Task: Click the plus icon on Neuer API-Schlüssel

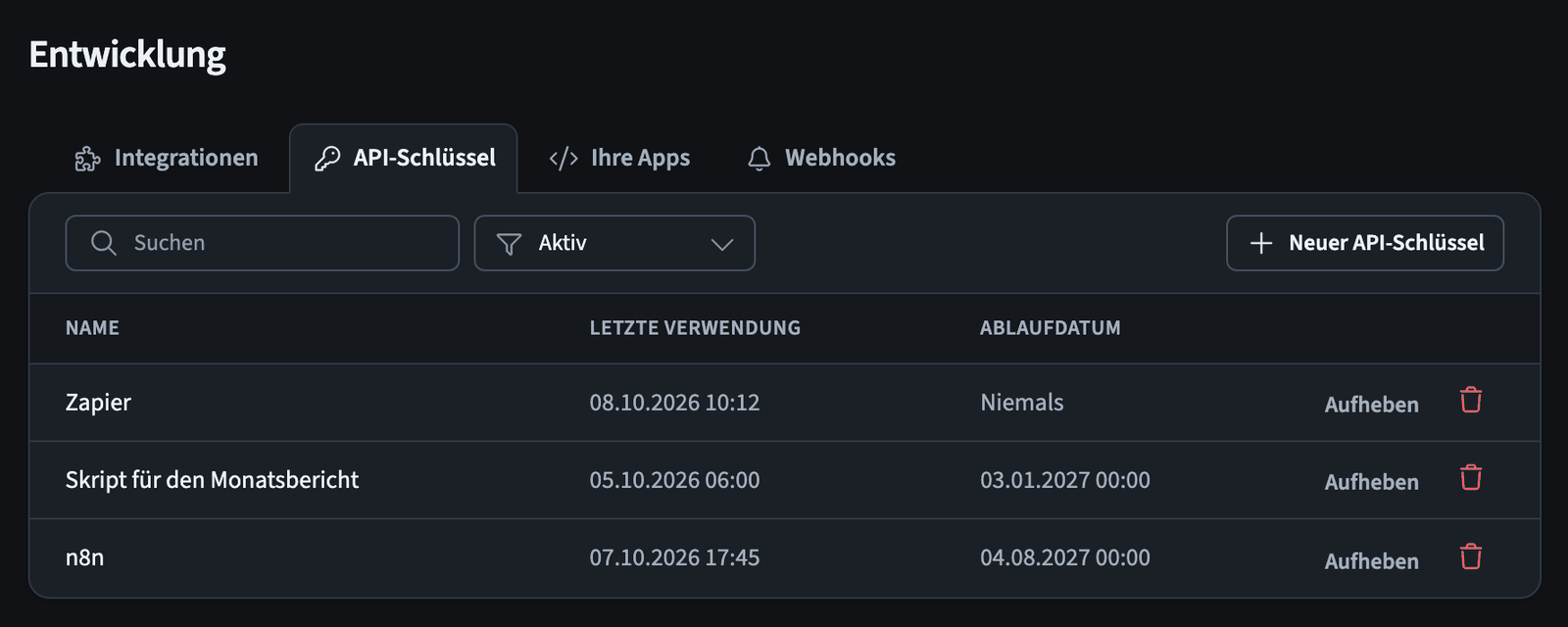Action: [x=1261, y=243]
